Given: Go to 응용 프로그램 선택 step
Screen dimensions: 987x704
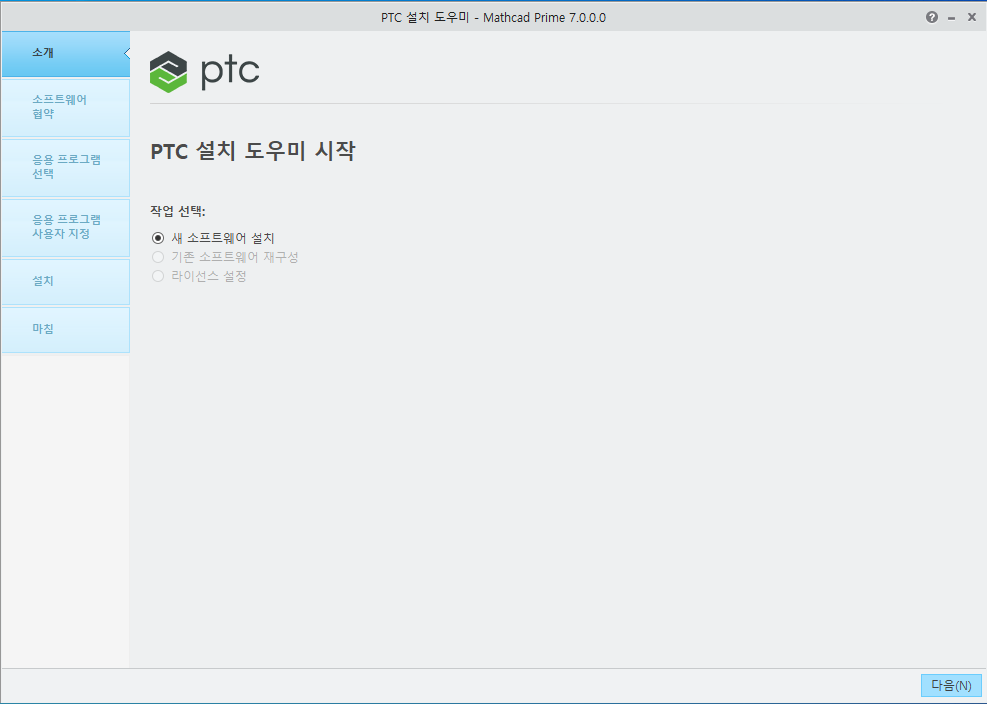Looking at the screenshot, I should click(x=65, y=167).
